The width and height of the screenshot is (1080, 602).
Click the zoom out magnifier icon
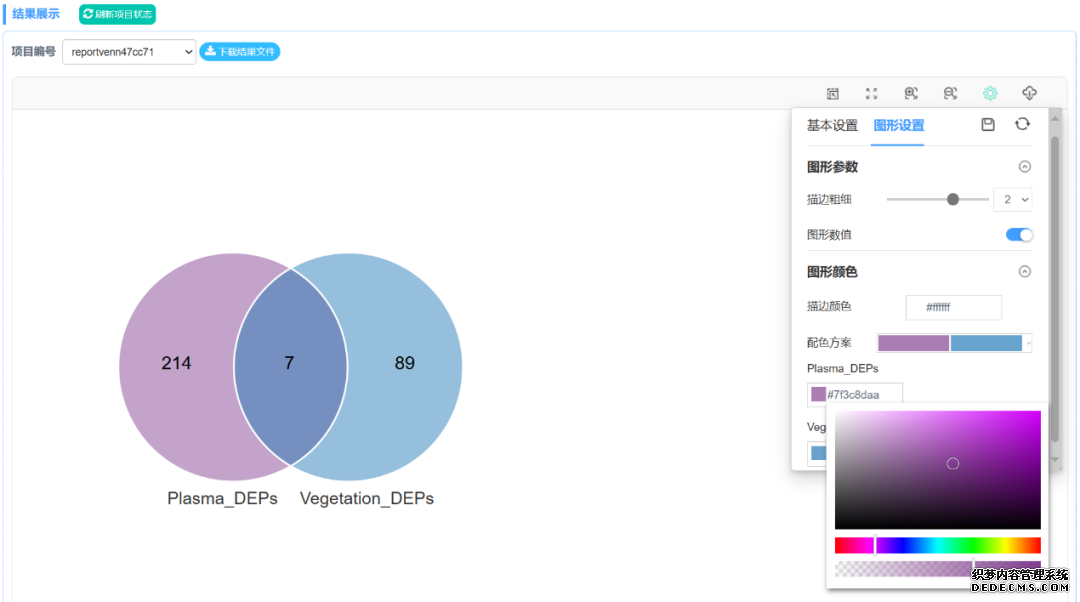950,94
